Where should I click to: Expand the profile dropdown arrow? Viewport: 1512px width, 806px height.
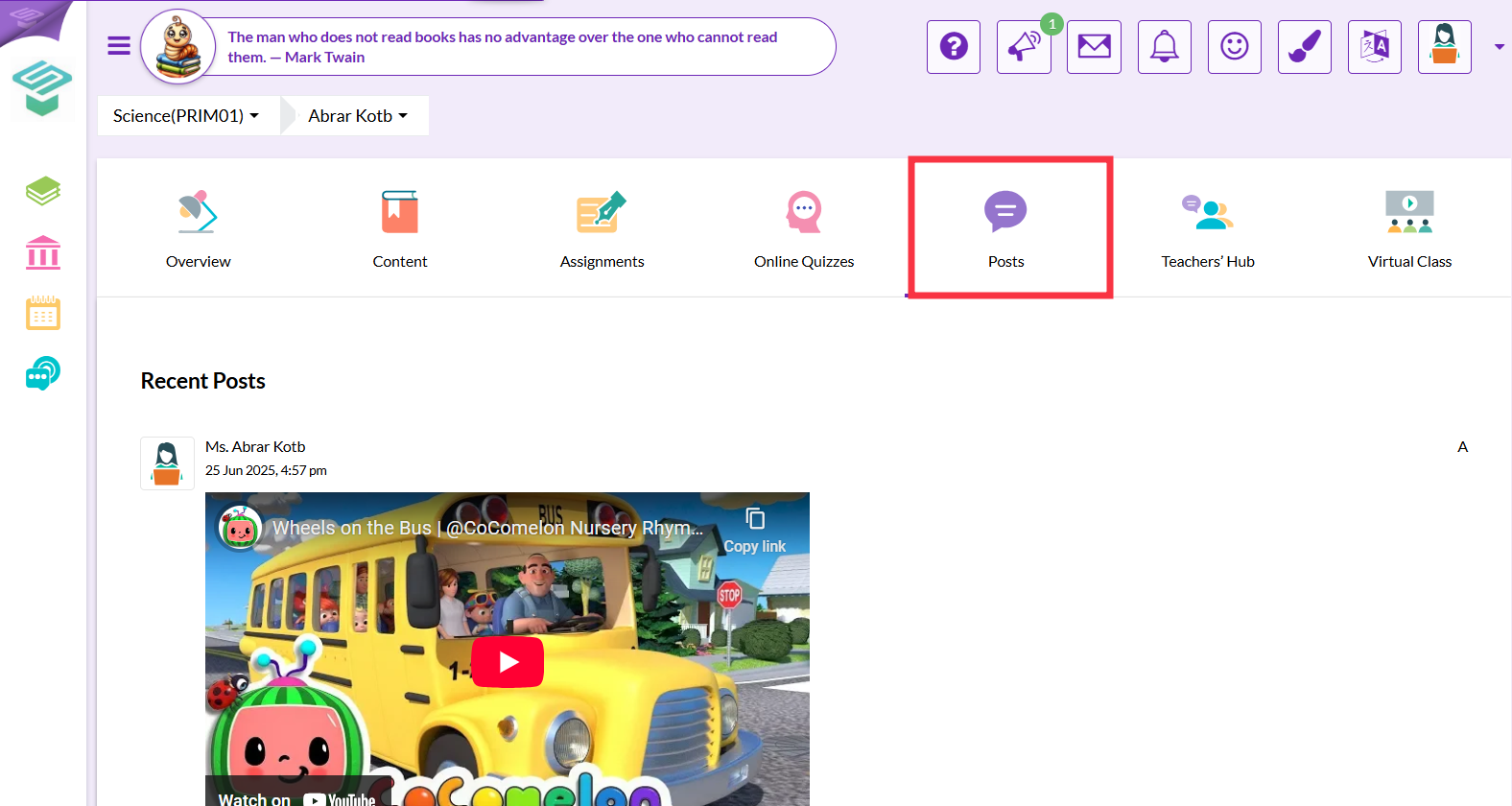pyautogui.click(x=1500, y=46)
